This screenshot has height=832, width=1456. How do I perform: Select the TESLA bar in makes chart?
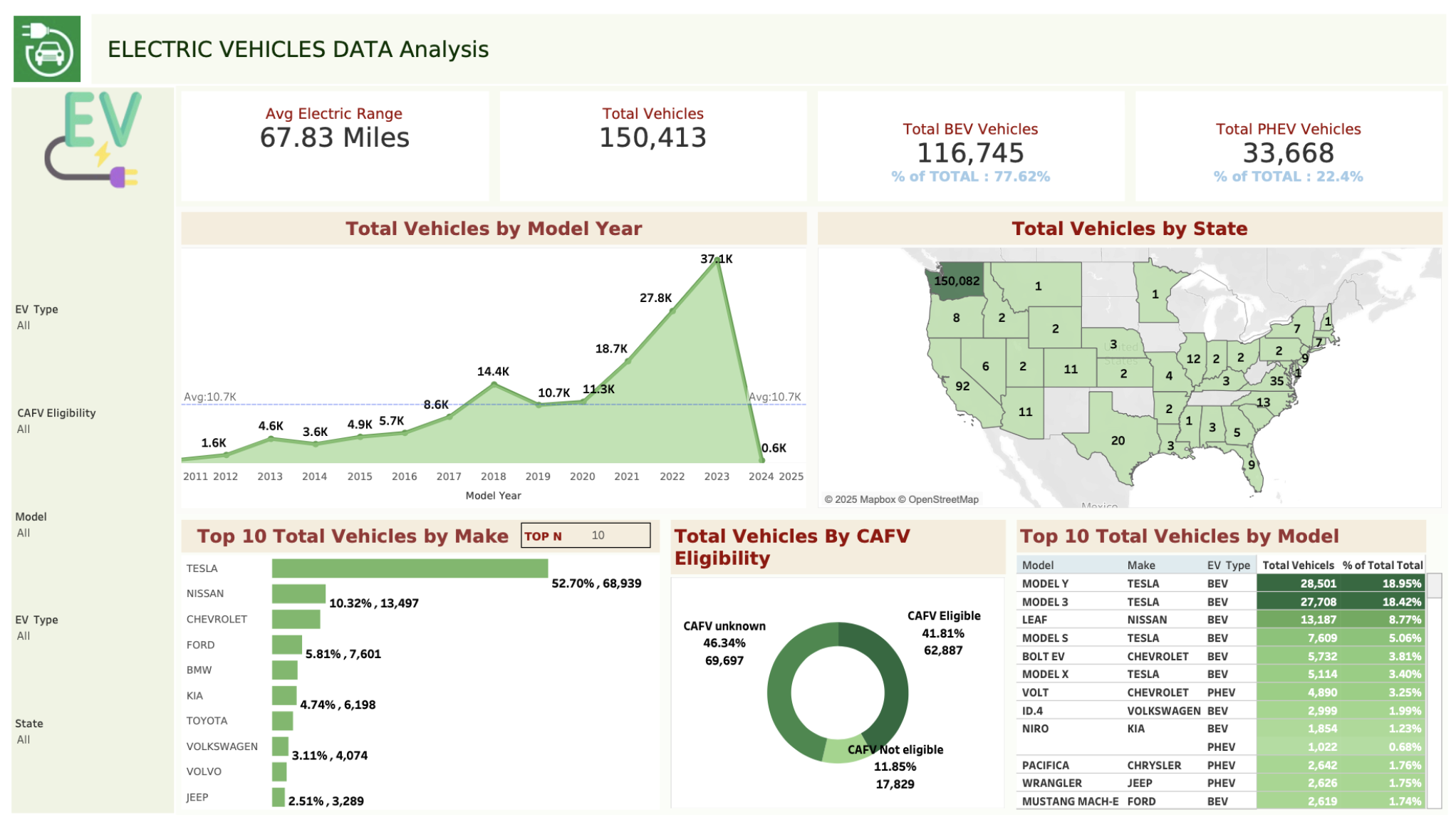tap(410, 568)
